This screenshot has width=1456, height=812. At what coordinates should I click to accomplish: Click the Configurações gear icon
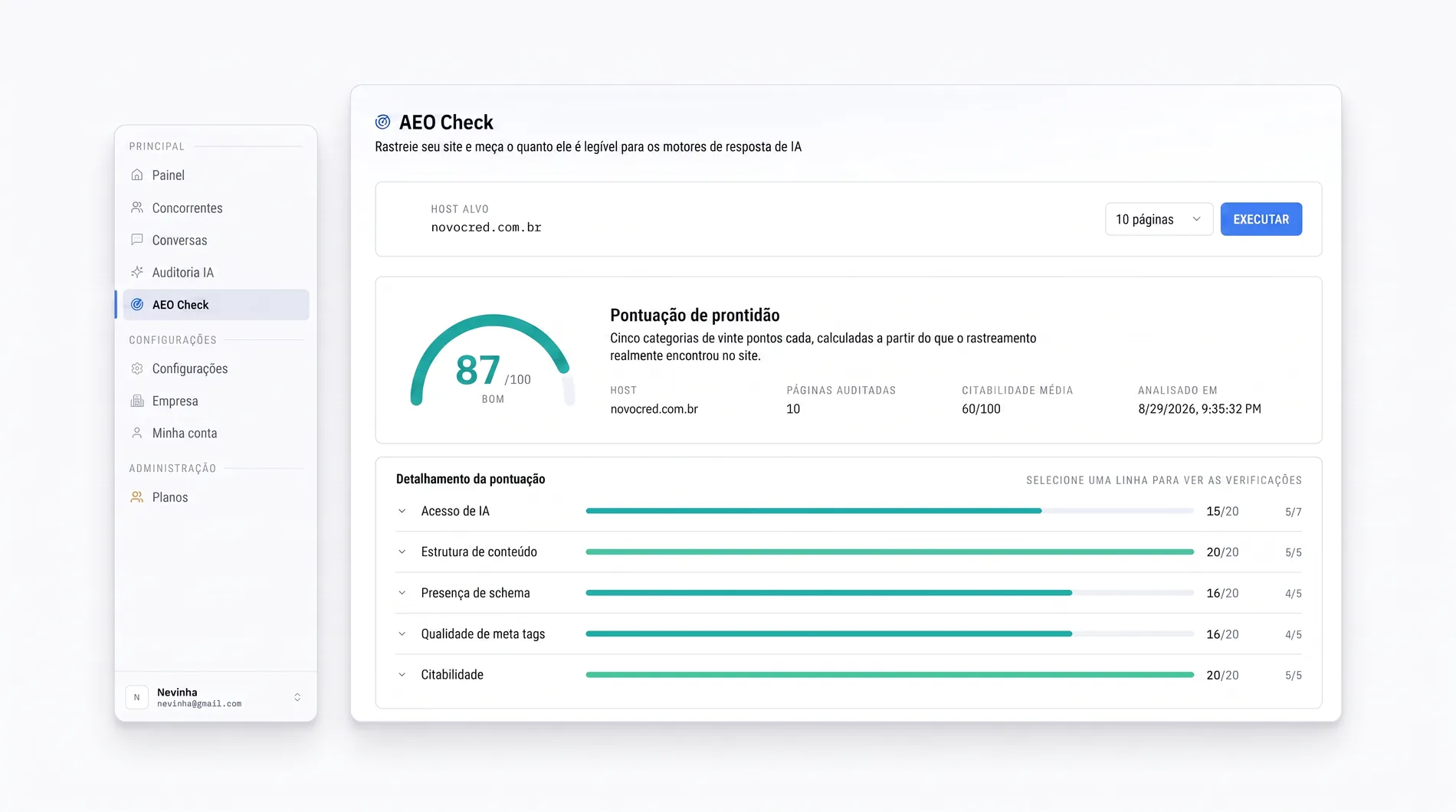coord(137,368)
